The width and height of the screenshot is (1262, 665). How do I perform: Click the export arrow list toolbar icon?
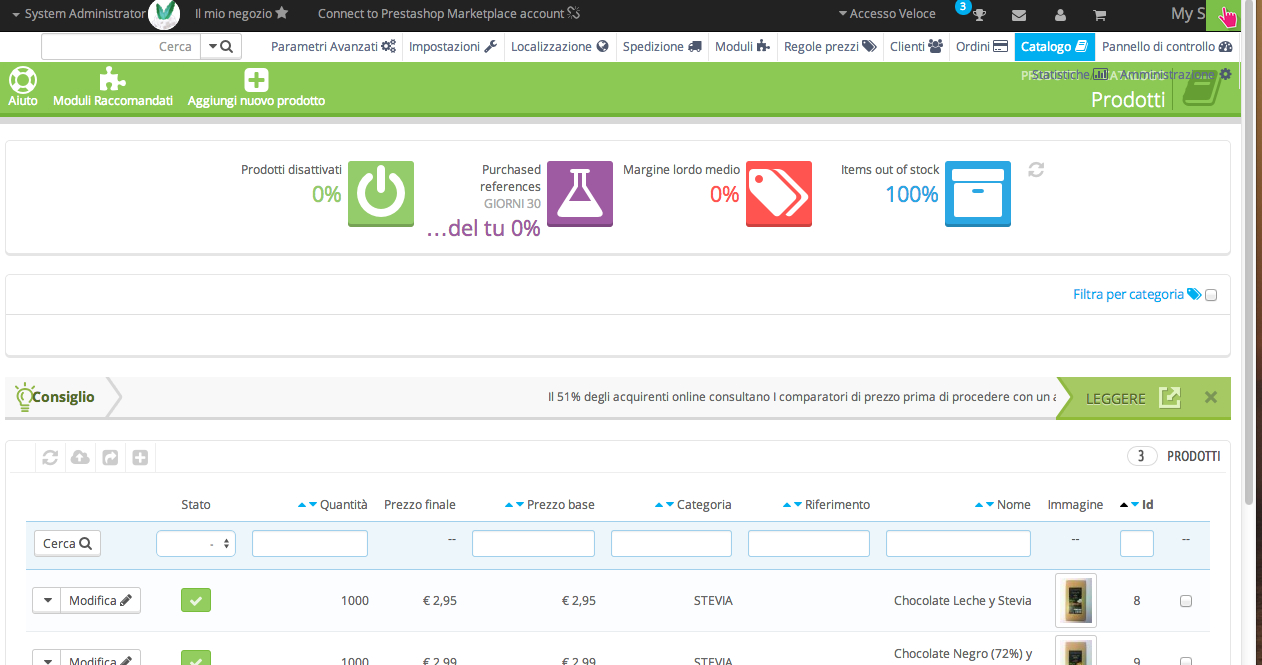pos(110,457)
